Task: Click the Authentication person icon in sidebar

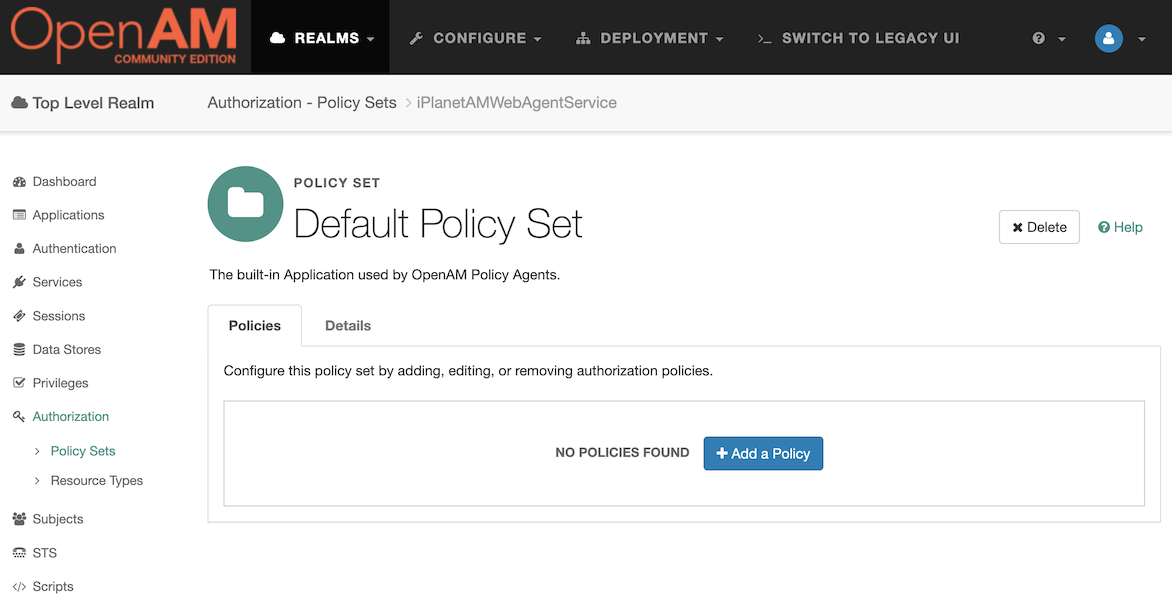Action: click(19, 249)
